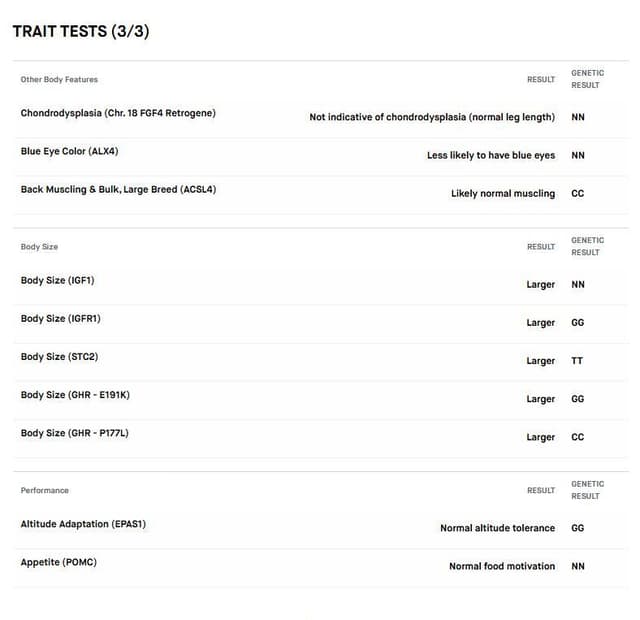Click the Body Size section label

click(x=39, y=247)
